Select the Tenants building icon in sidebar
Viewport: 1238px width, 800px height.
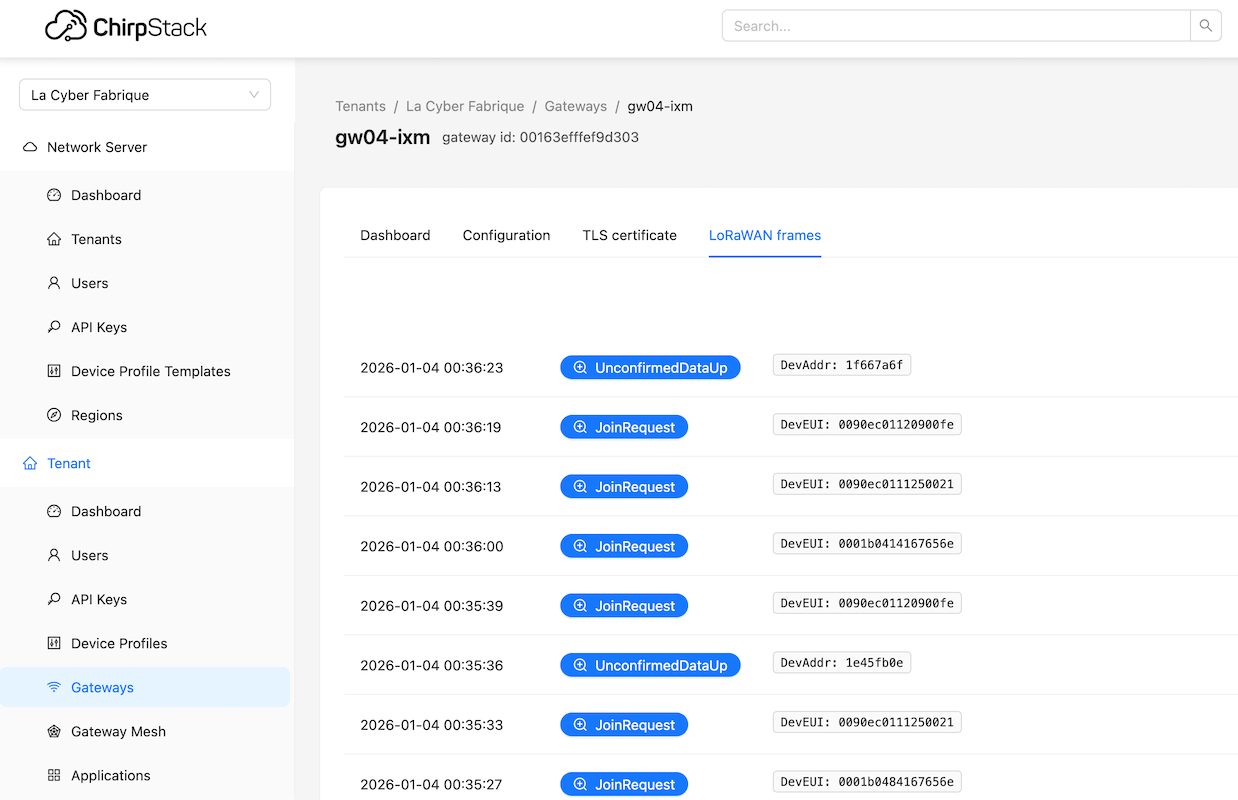pyautogui.click(x=52, y=239)
